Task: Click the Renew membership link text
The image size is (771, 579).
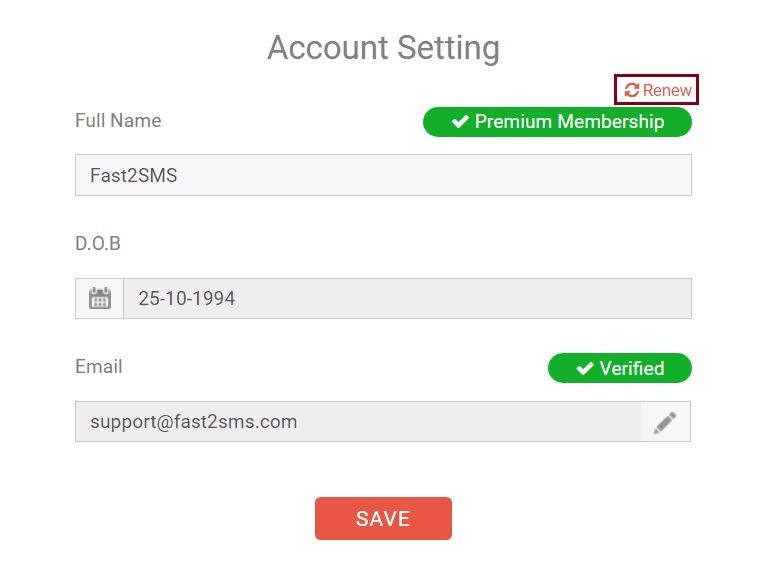Action: [667, 90]
